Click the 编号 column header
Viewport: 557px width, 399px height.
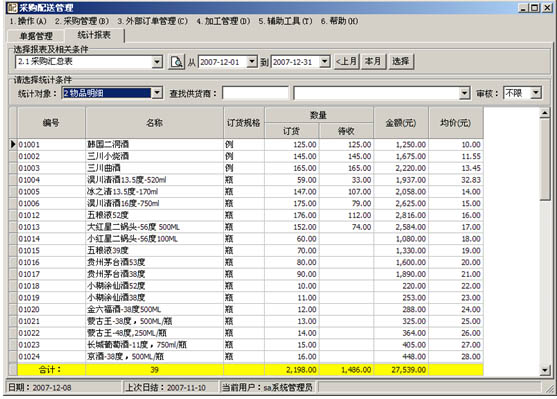52,123
